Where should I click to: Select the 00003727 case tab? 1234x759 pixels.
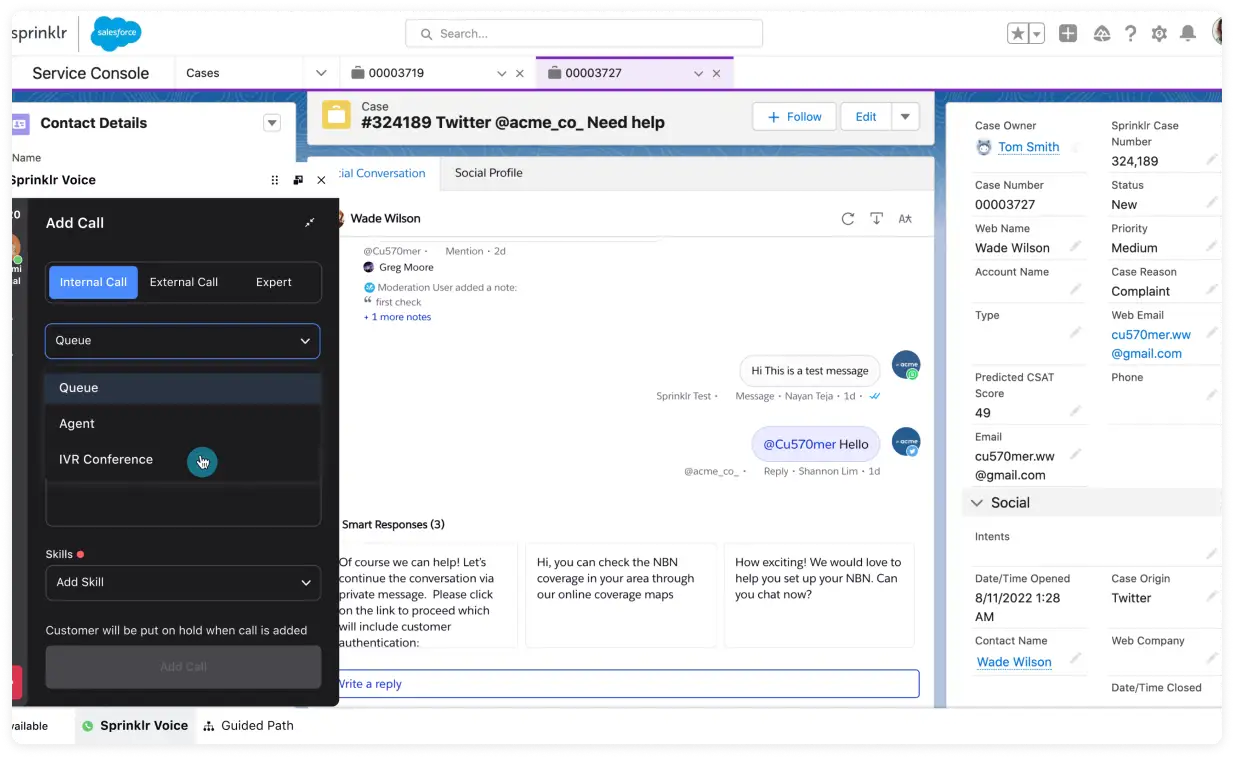(594, 73)
